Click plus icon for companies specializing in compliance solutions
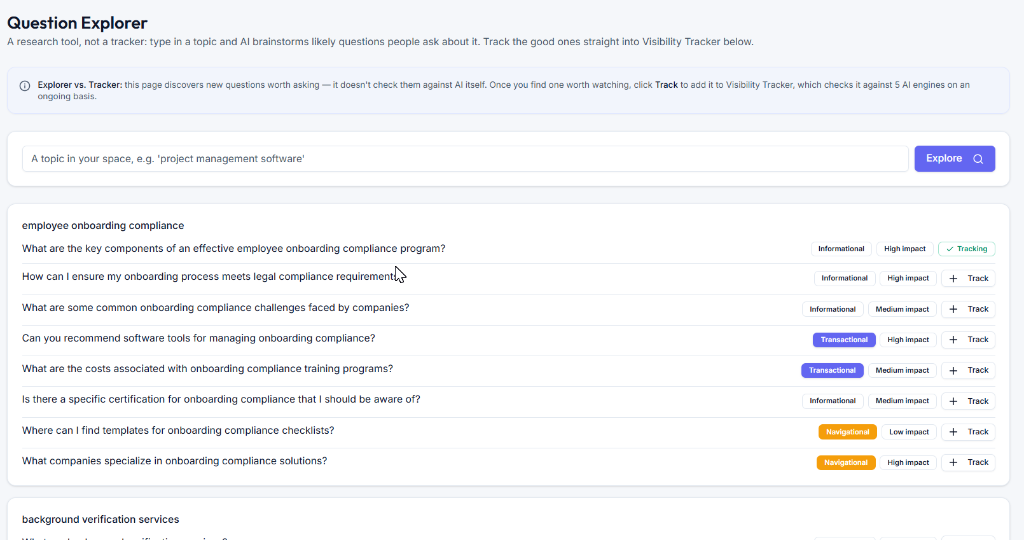1024x540 pixels. tap(953, 462)
